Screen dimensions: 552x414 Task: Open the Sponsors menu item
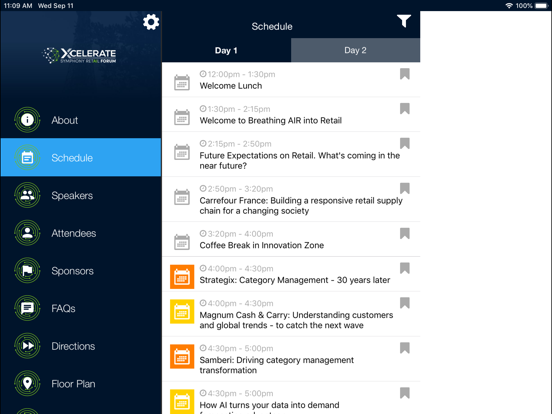[x=81, y=271]
